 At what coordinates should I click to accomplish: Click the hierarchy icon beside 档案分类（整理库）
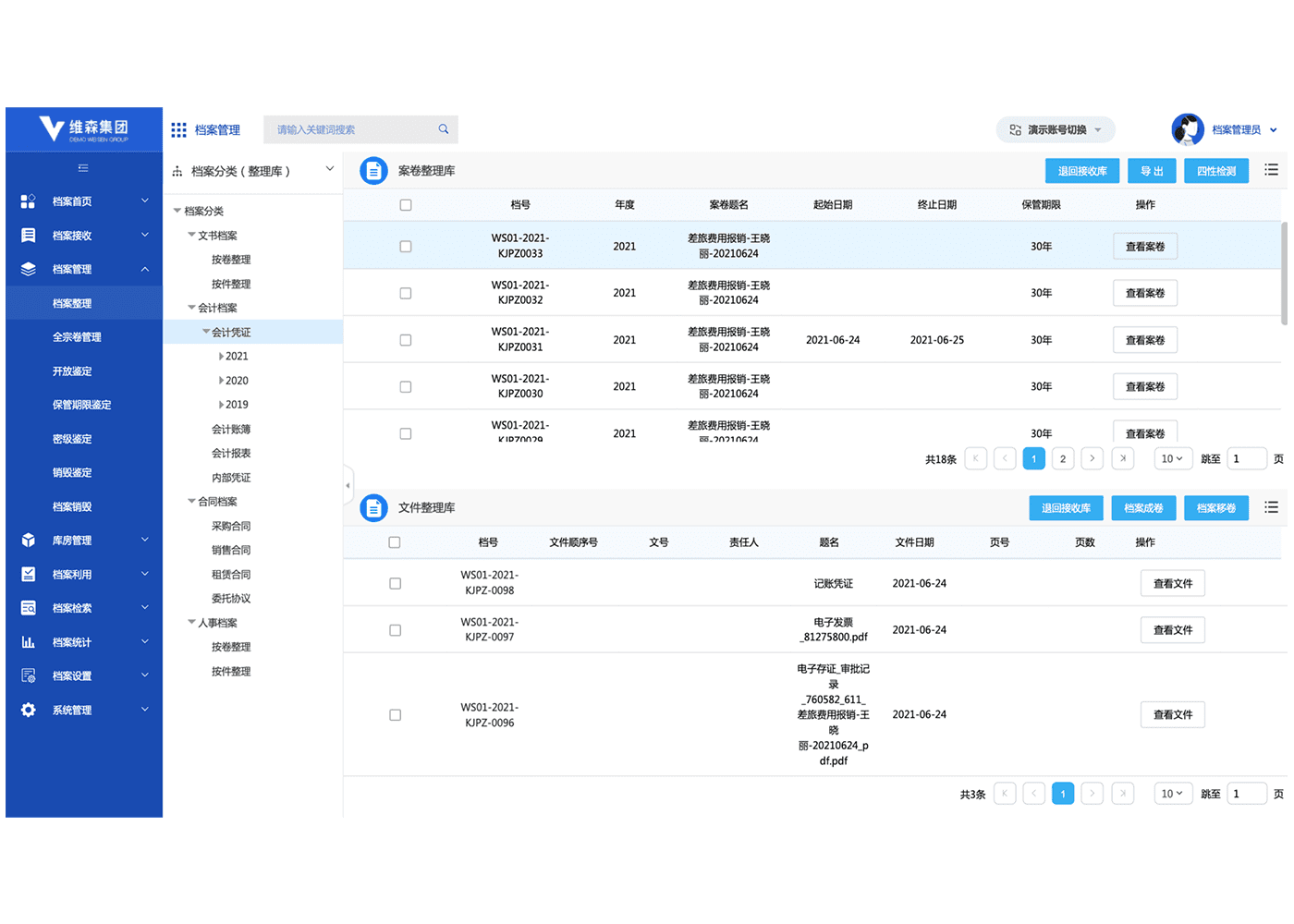pyautogui.click(x=177, y=171)
